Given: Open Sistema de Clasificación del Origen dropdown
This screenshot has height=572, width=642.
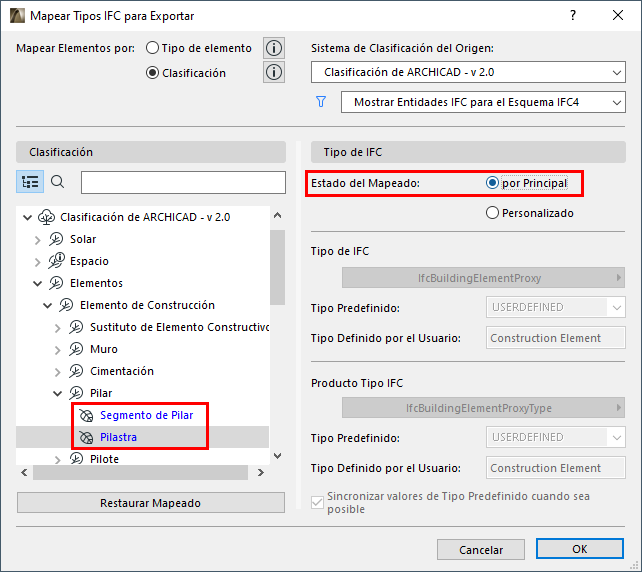Looking at the screenshot, I should 468,72.
